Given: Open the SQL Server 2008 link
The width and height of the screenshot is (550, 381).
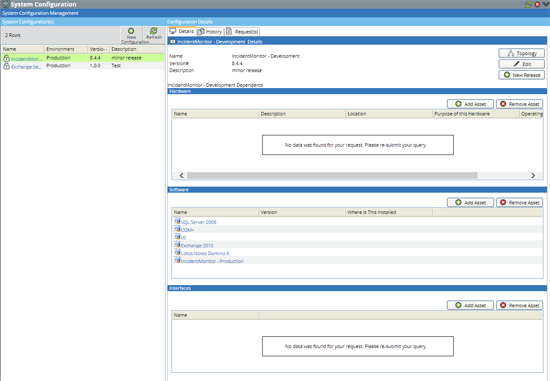Looking at the screenshot, I should (199, 222).
